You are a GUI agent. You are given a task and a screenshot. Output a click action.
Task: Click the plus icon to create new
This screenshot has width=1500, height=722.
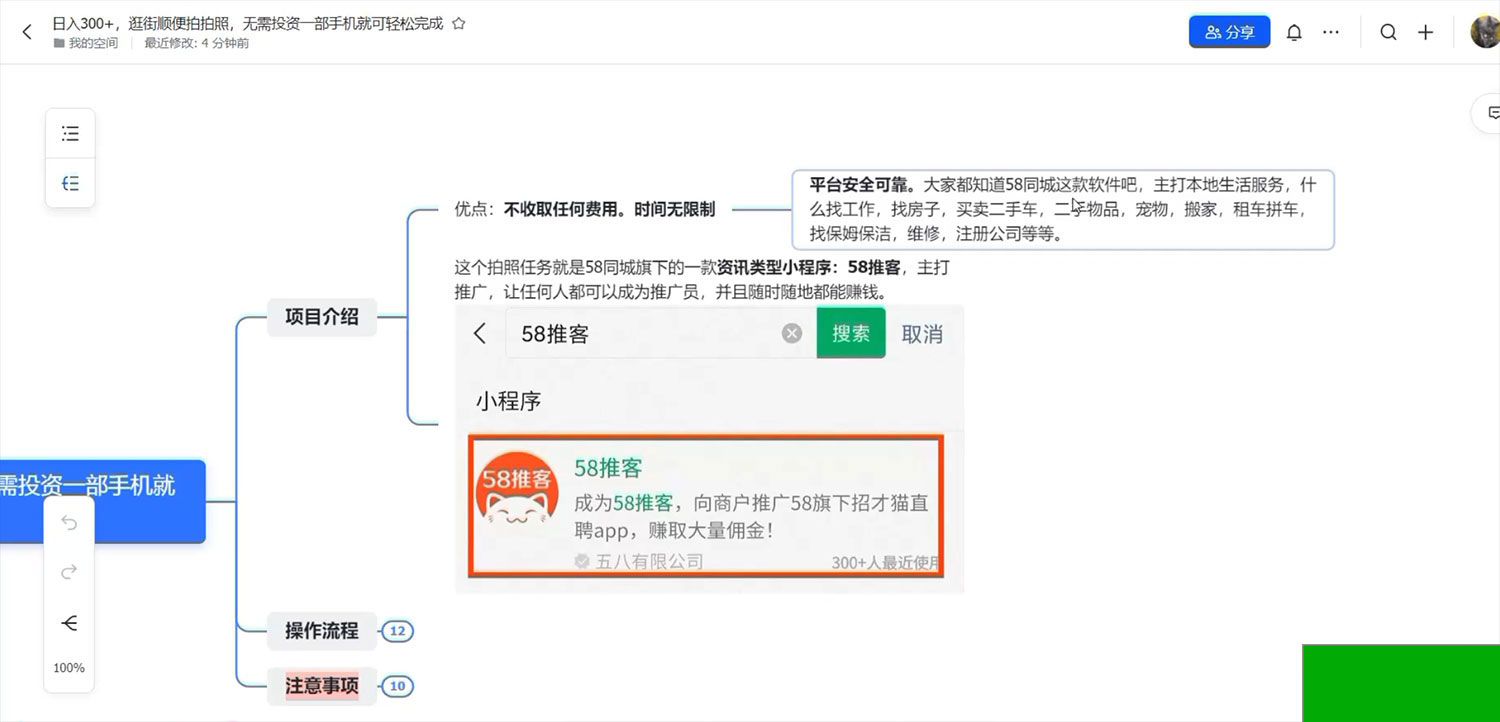click(1426, 32)
